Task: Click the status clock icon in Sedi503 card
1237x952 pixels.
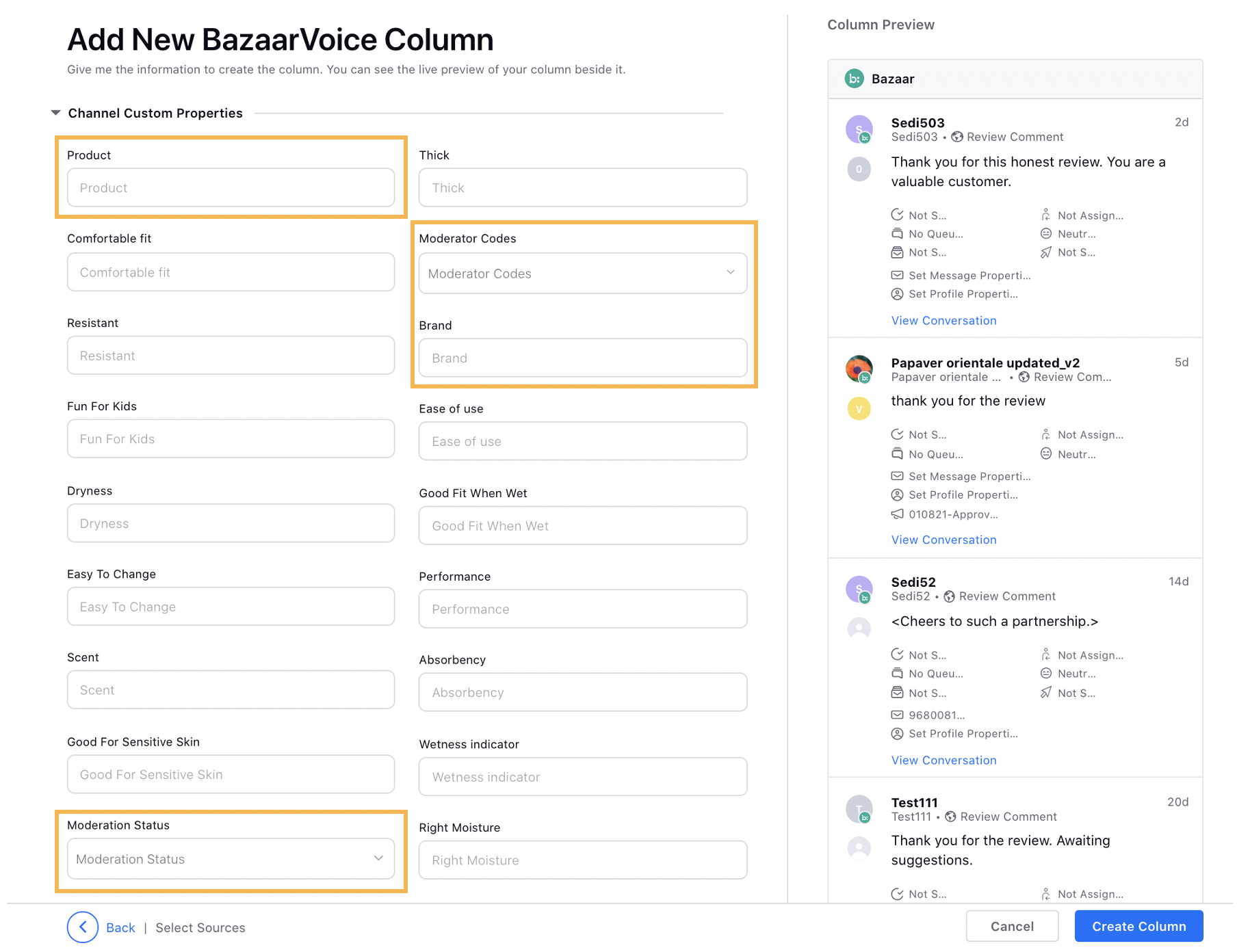Action: click(x=898, y=215)
